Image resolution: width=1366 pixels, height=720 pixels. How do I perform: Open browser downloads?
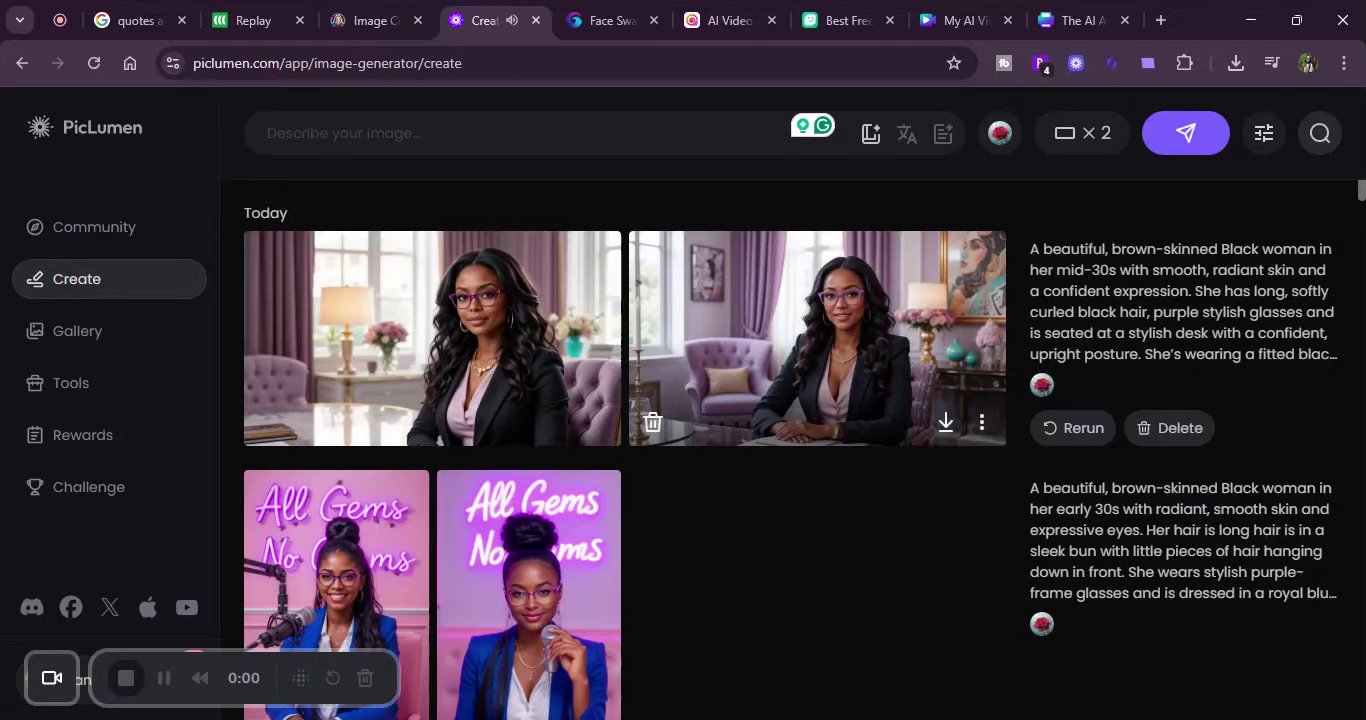coord(1236,63)
